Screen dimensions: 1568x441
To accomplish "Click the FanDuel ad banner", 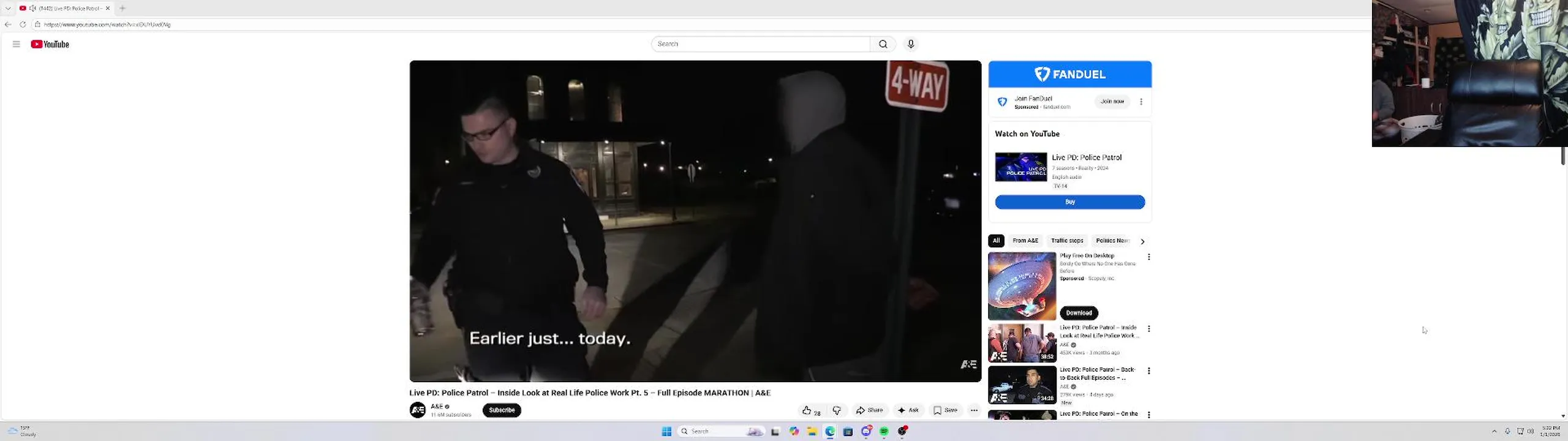I will pos(1069,74).
